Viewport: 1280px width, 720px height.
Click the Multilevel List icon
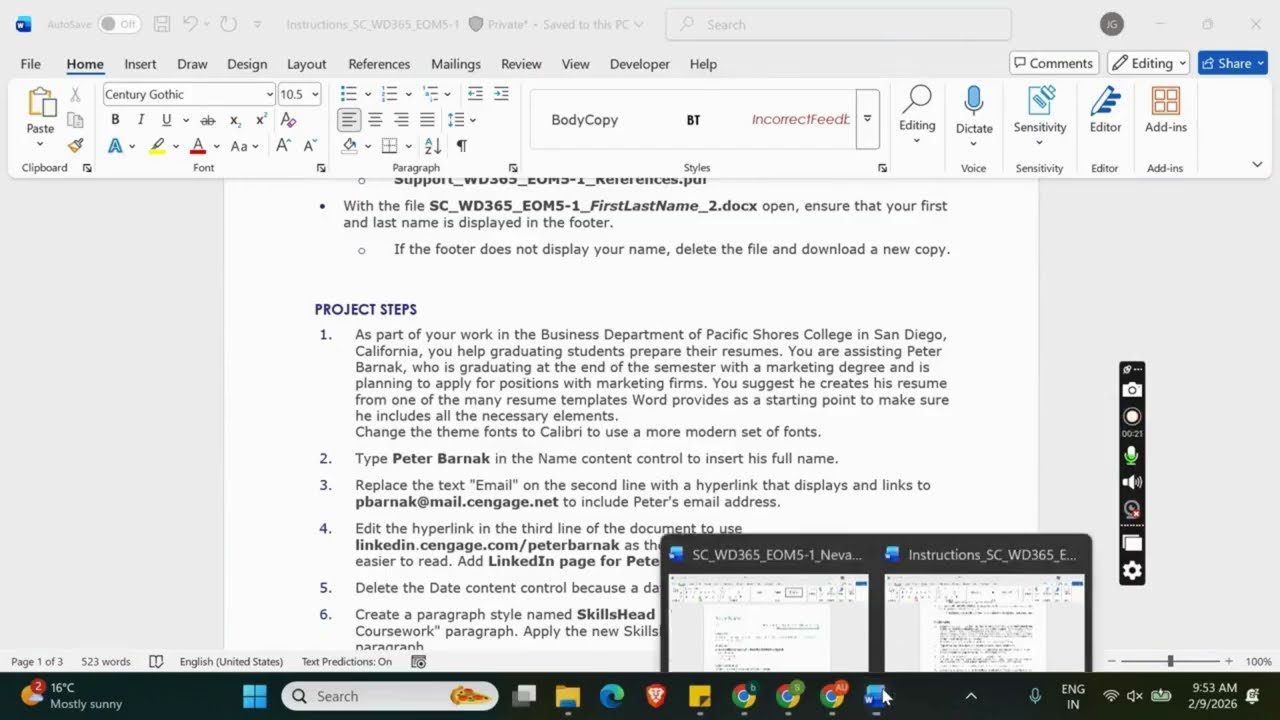coord(430,94)
